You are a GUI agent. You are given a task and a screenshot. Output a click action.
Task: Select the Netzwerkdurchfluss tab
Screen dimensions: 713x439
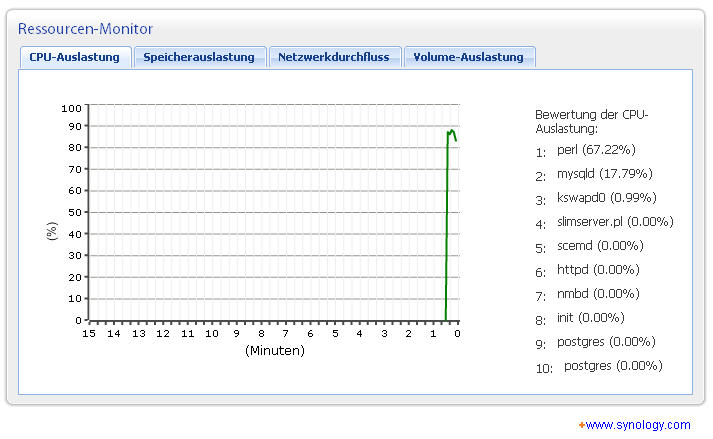(334, 57)
